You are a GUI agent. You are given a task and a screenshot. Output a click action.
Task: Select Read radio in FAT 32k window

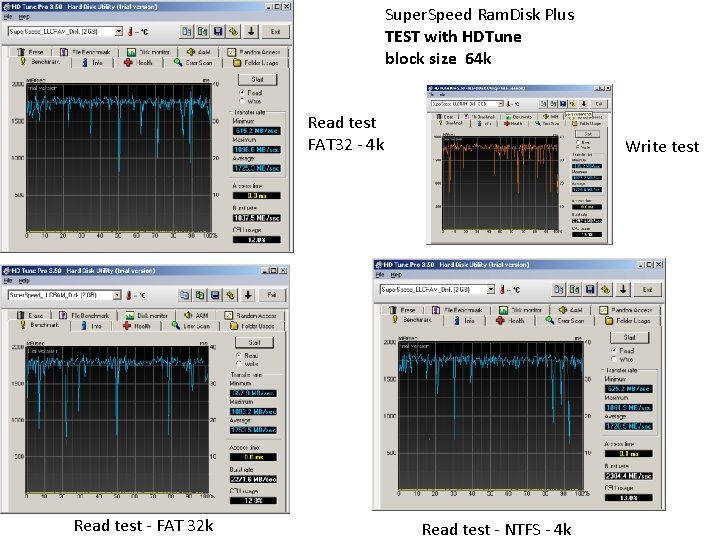click(x=239, y=355)
